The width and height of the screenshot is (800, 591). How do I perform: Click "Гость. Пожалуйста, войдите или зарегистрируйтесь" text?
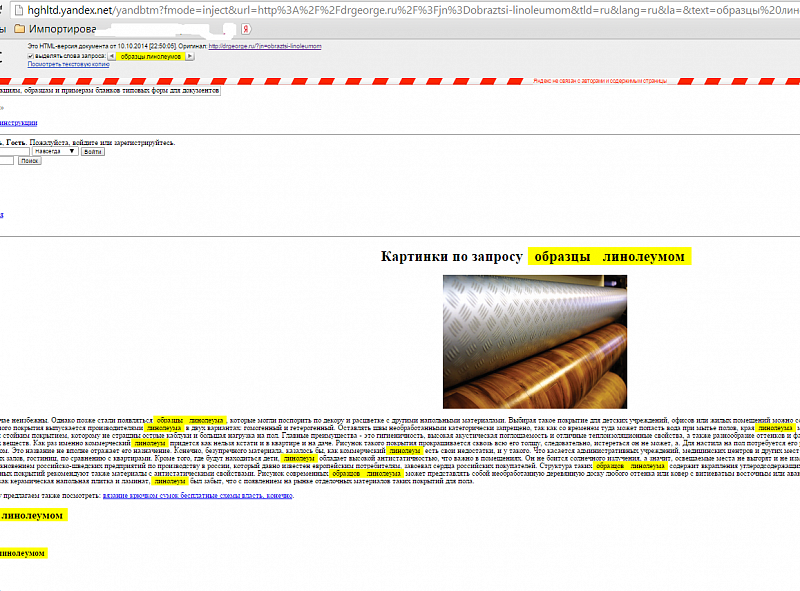tap(90, 142)
